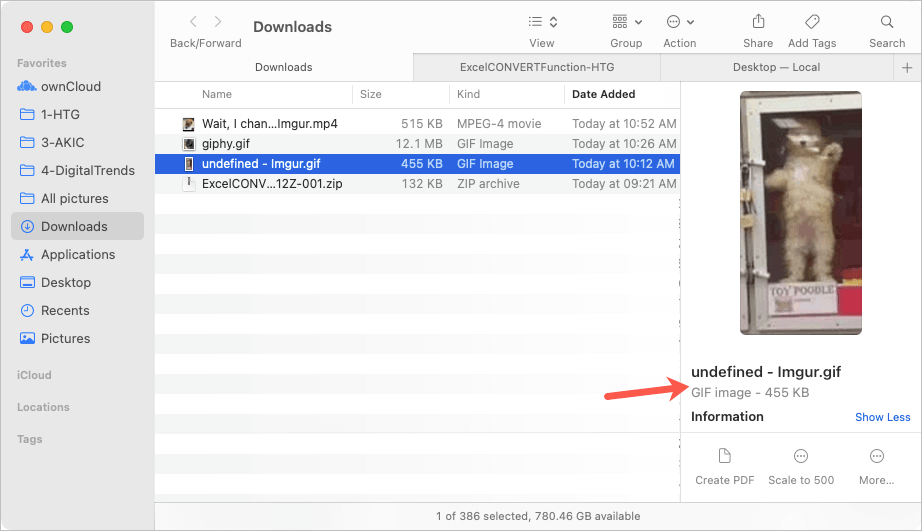Click the Add Tags icon
Image resolution: width=922 pixels, height=531 pixels.
pyautogui.click(x=812, y=22)
